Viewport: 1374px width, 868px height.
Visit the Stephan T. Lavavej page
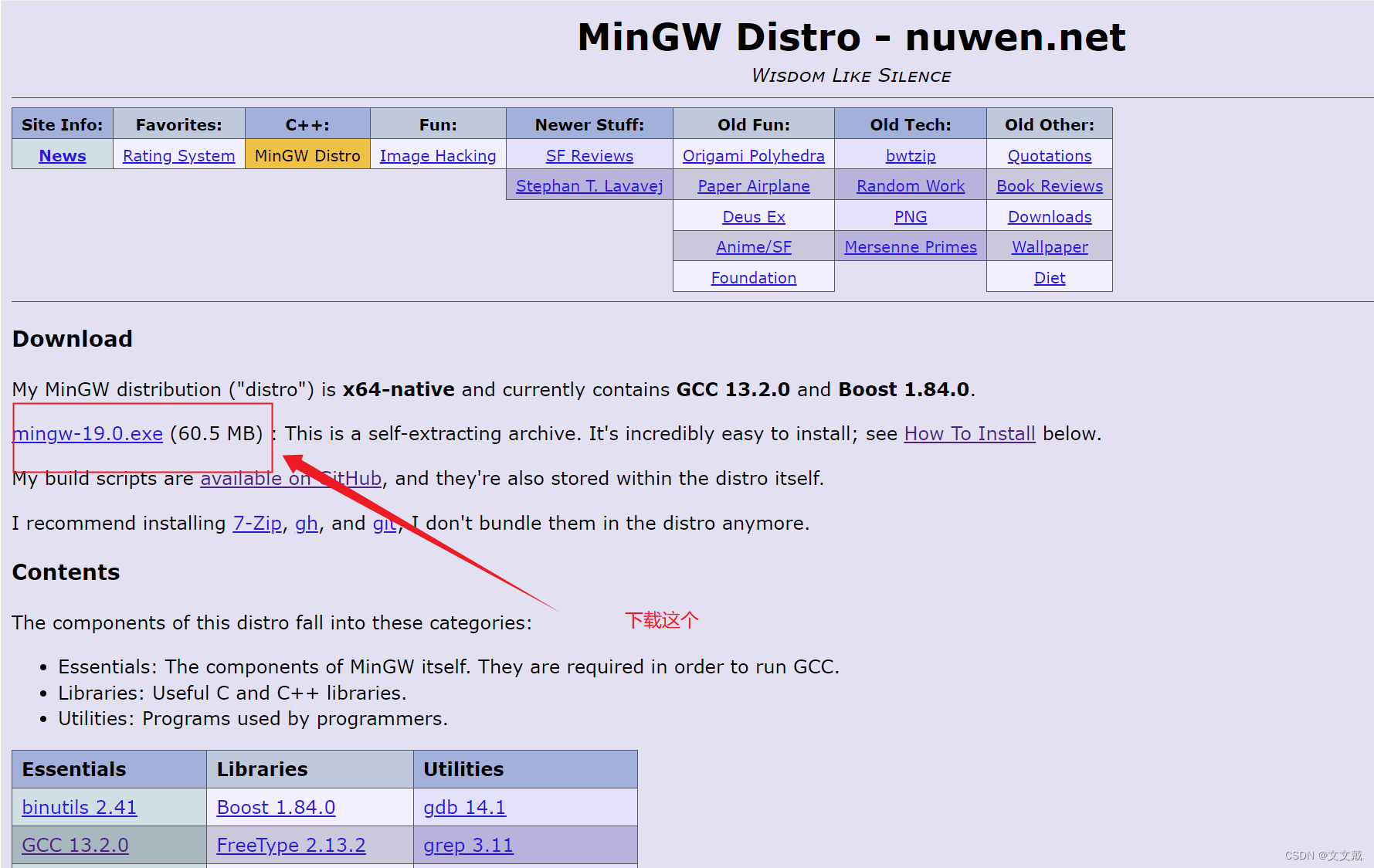[x=589, y=185]
